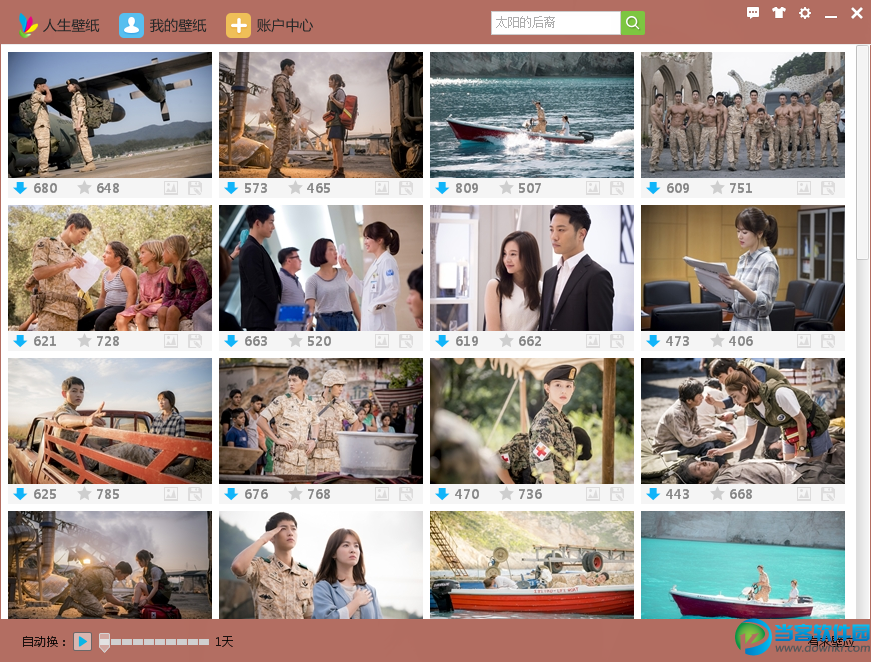Open the feedback chat bubble icon
The height and width of the screenshot is (662, 871).
(753, 13)
